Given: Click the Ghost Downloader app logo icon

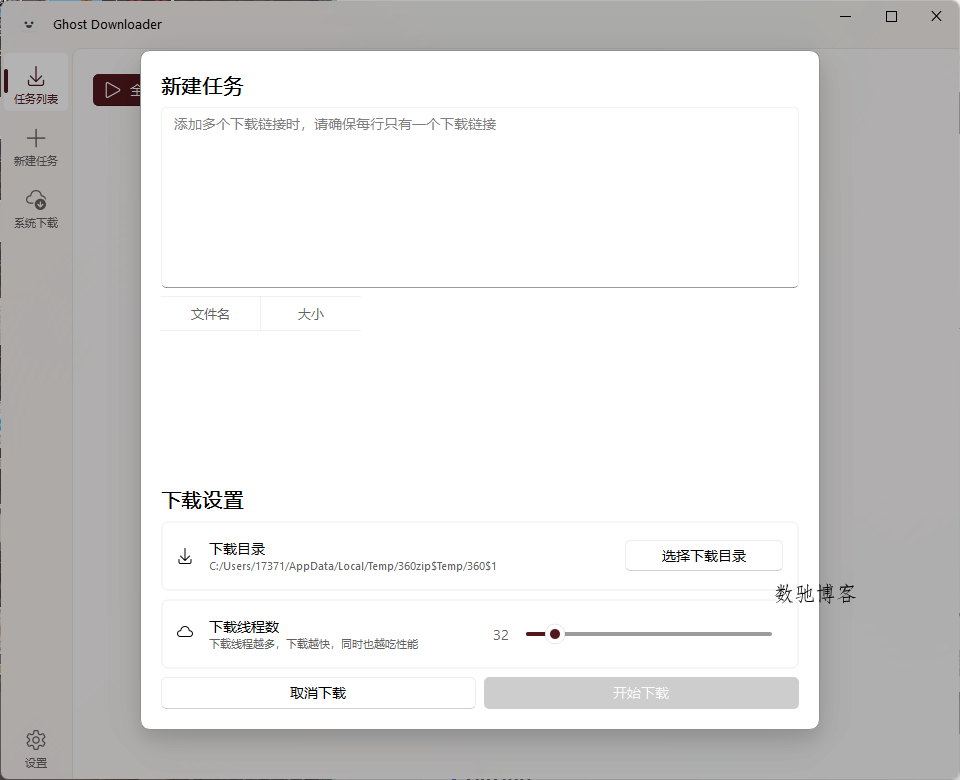Looking at the screenshot, I should [x=29, y=24].
